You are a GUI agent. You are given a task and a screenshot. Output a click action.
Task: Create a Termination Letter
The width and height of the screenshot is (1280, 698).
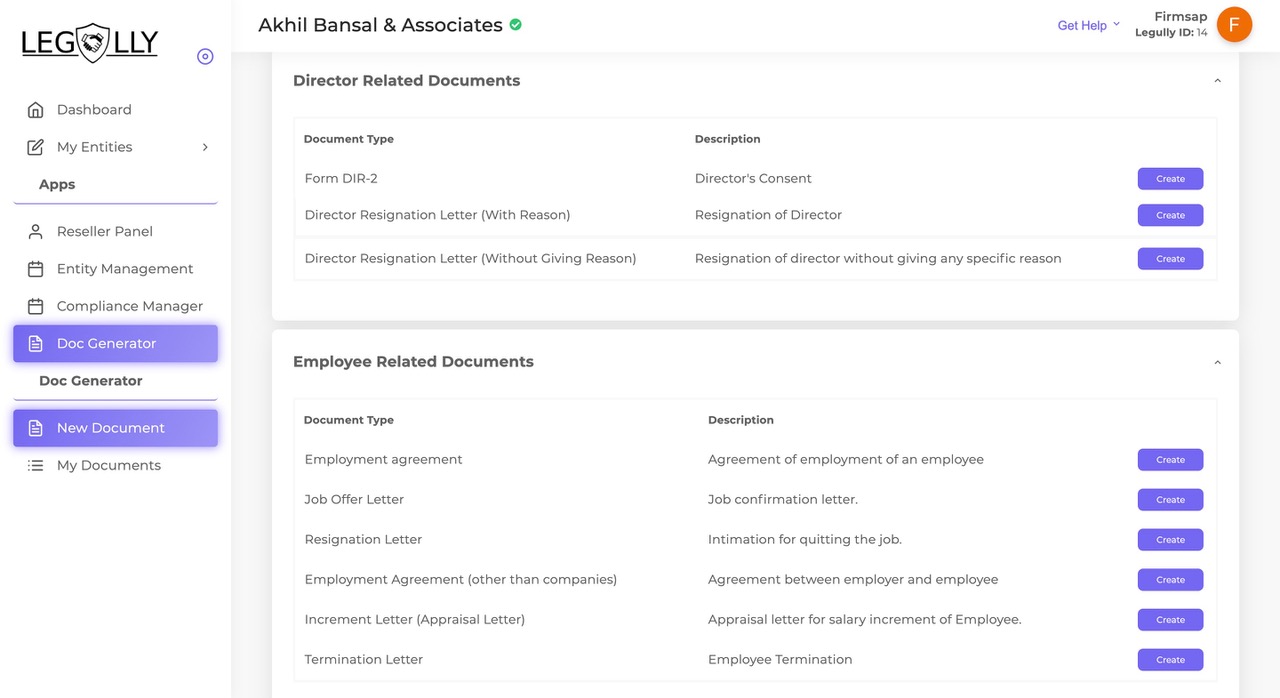1170,660
